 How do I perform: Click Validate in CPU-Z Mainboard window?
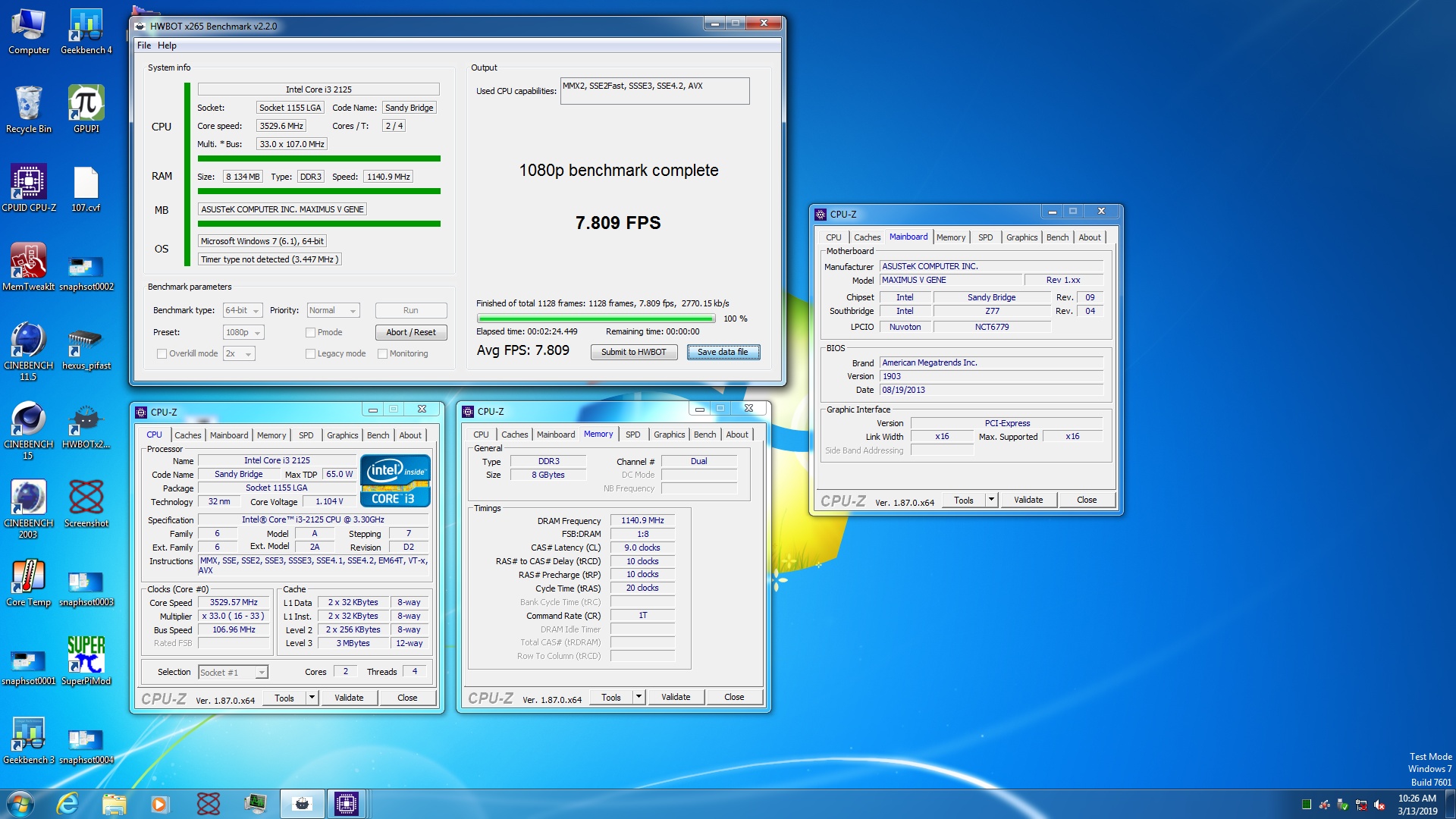[1028, 500]
